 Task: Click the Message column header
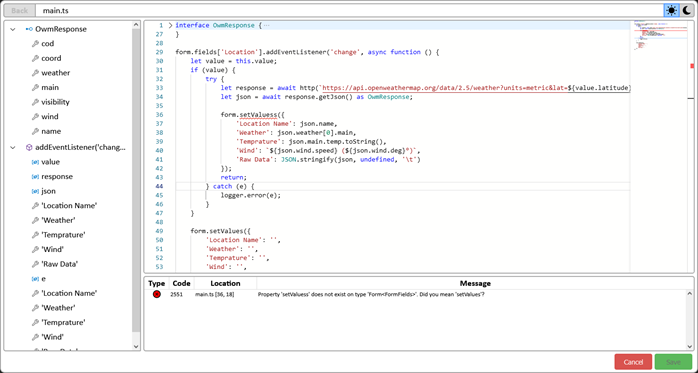click(475, 283)
